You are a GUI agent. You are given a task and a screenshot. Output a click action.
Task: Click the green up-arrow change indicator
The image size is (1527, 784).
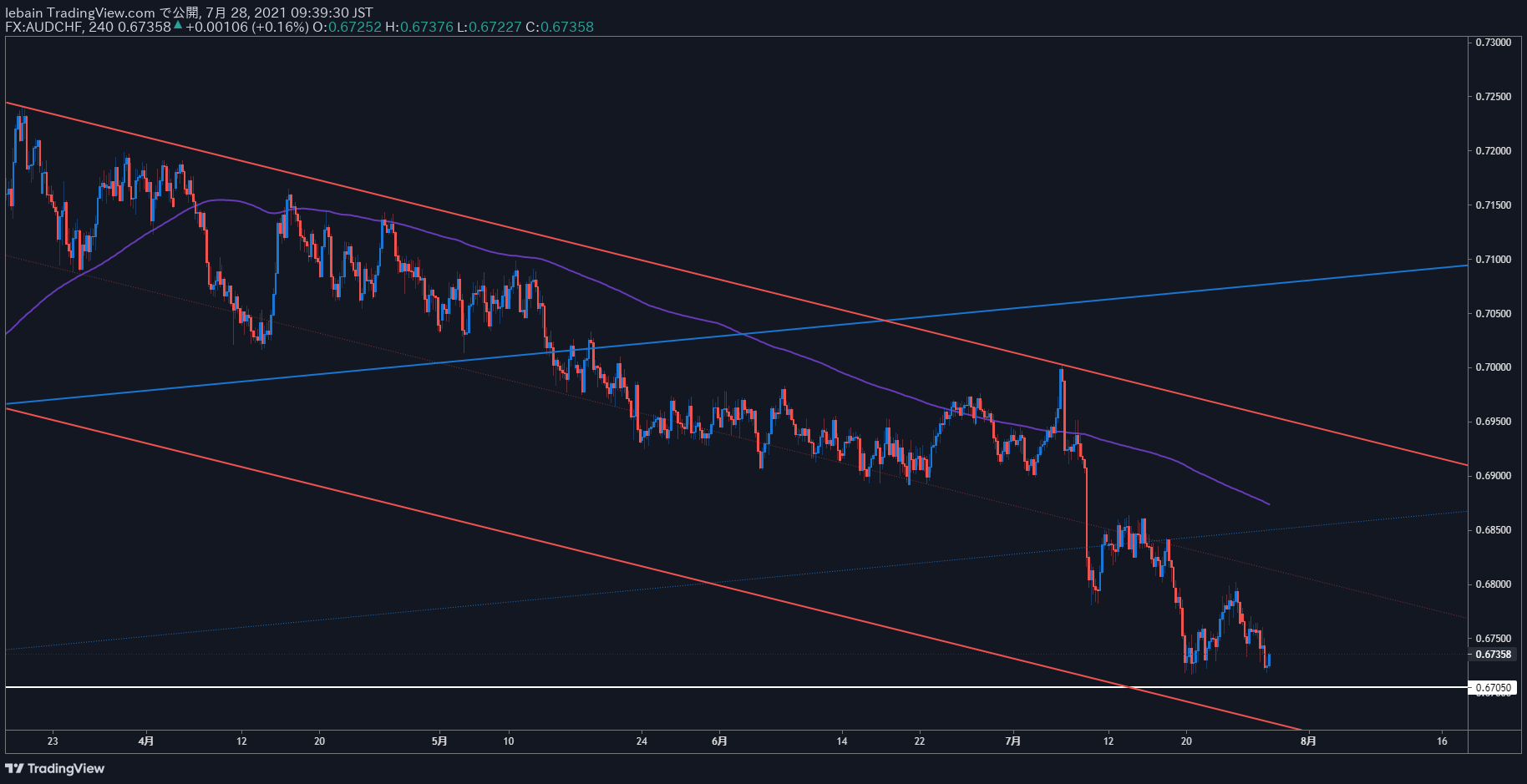click(177, 26)
